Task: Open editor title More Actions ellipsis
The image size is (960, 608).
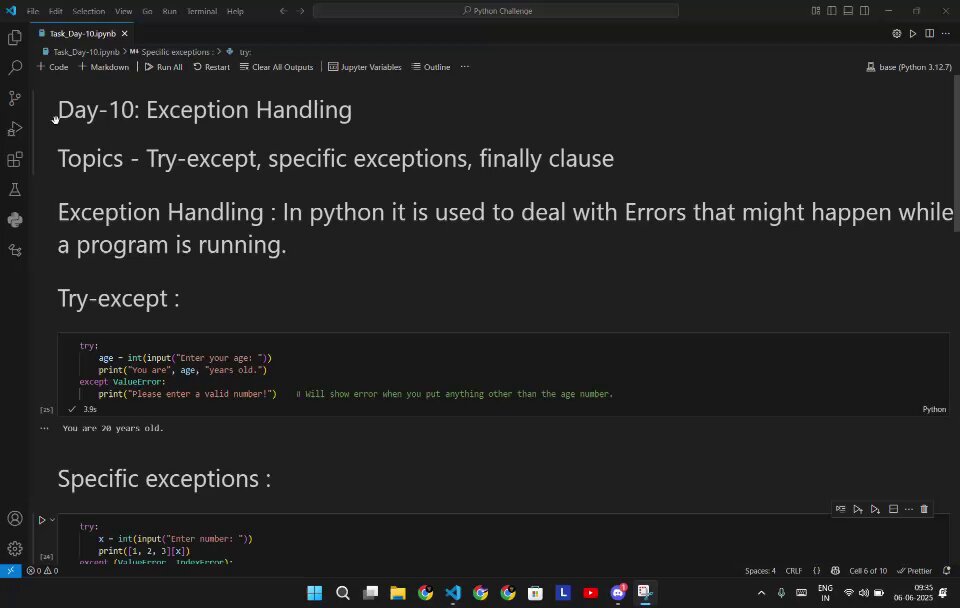Action: point(946,34)
